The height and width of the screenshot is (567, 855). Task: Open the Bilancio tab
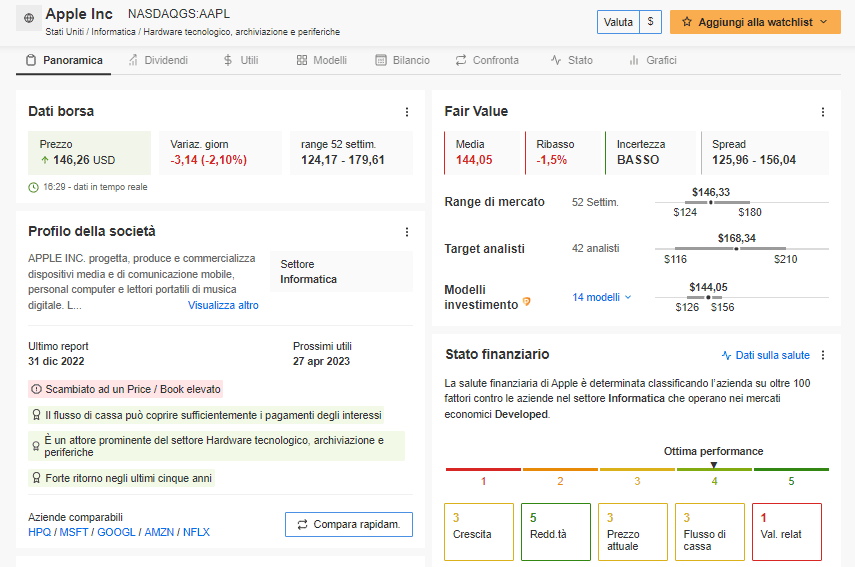coord(402,60)
